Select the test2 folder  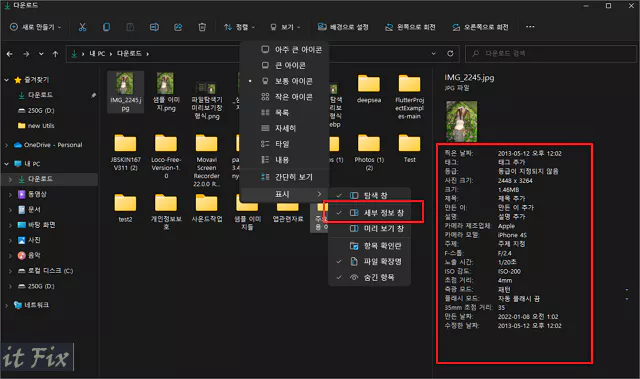125,208
